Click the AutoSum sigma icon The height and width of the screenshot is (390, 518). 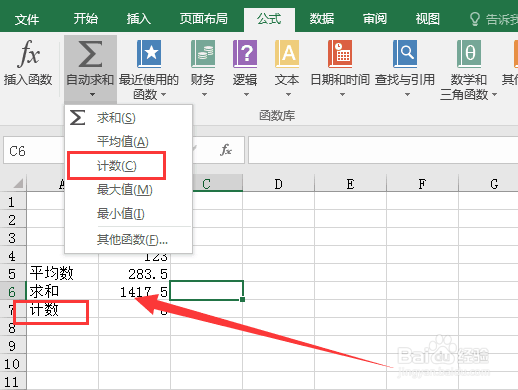(x=90, y=54)
